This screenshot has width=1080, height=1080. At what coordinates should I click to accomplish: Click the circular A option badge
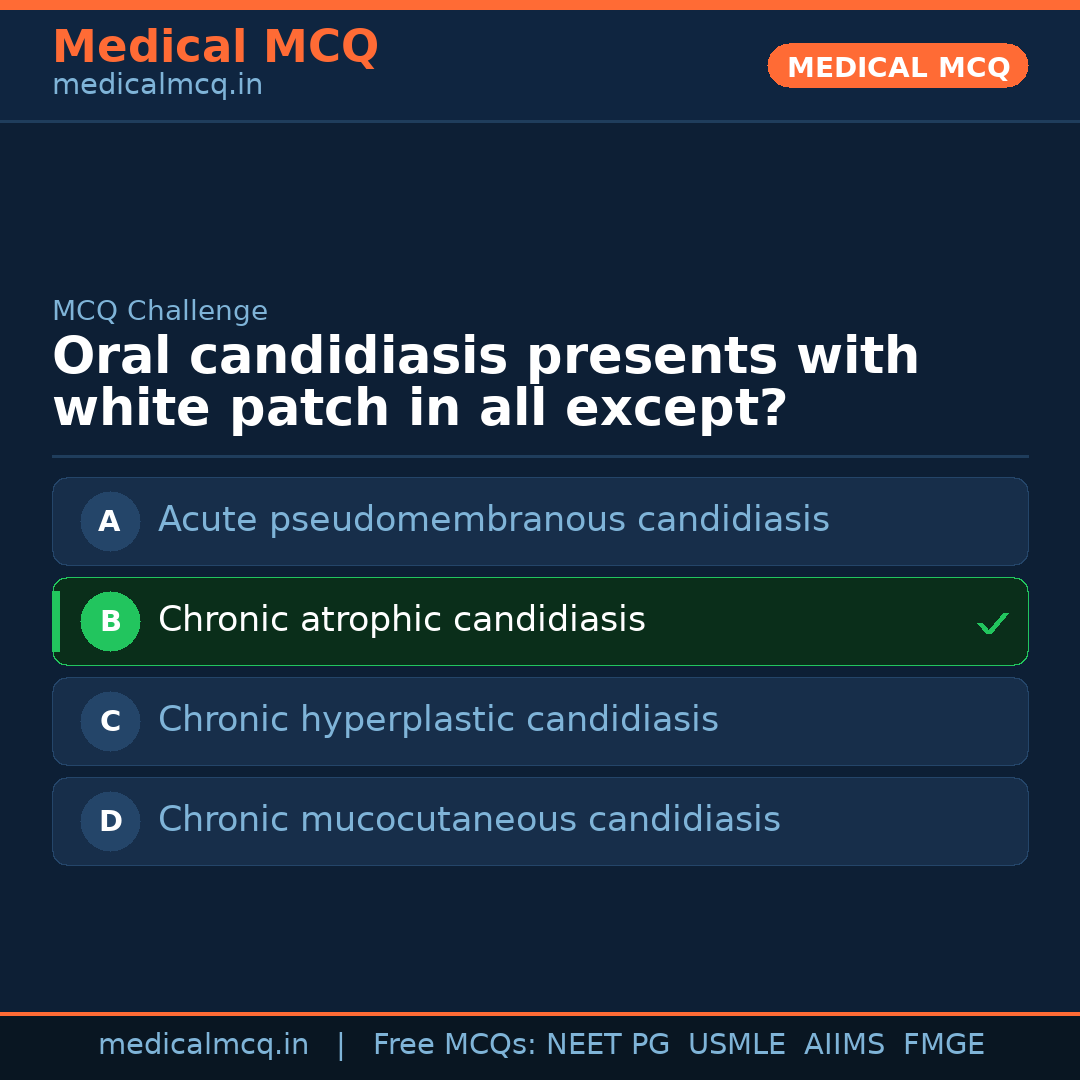pyautogui.click(x=110, y=521)
